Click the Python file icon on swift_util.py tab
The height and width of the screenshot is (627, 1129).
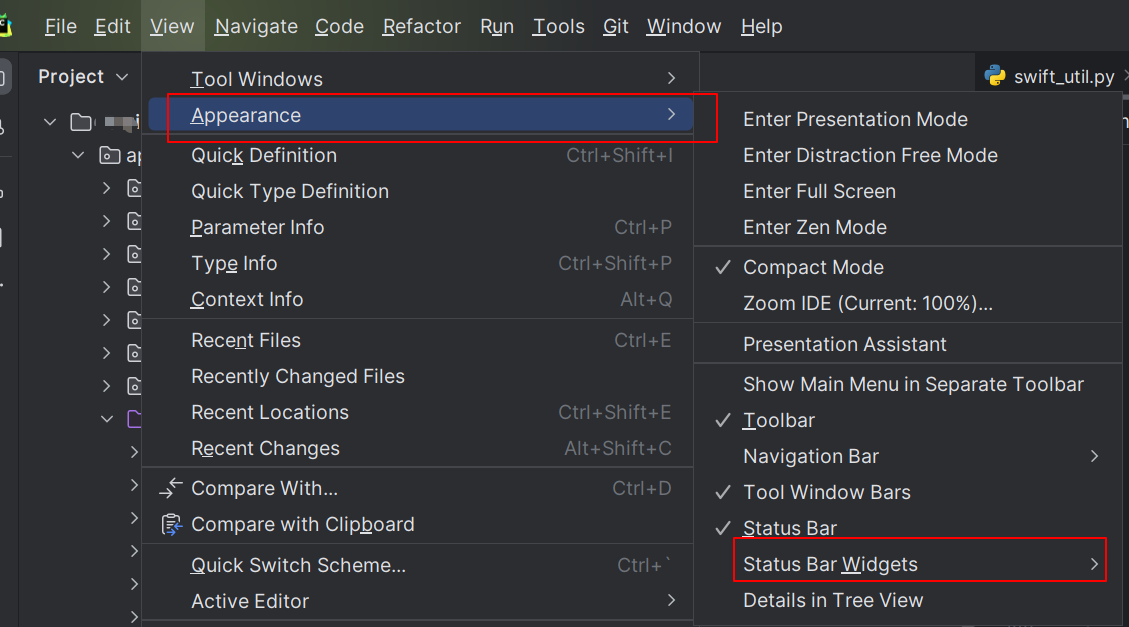point(994,76)
